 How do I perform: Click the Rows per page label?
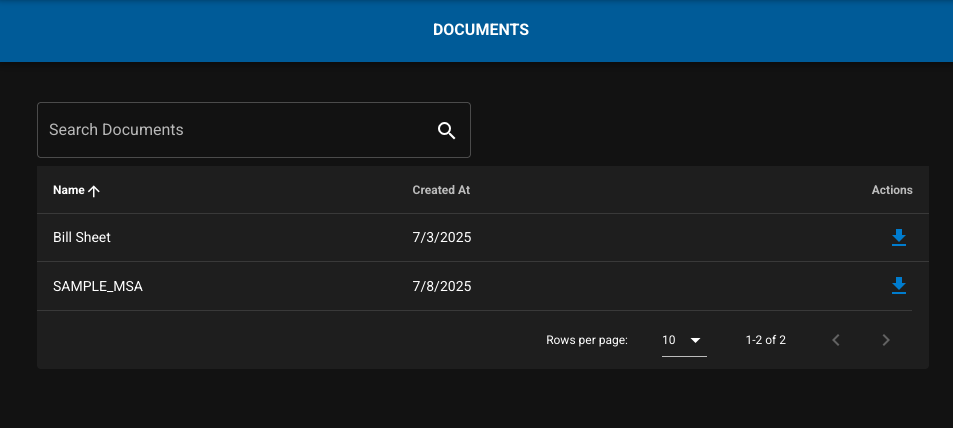(587, 340)
